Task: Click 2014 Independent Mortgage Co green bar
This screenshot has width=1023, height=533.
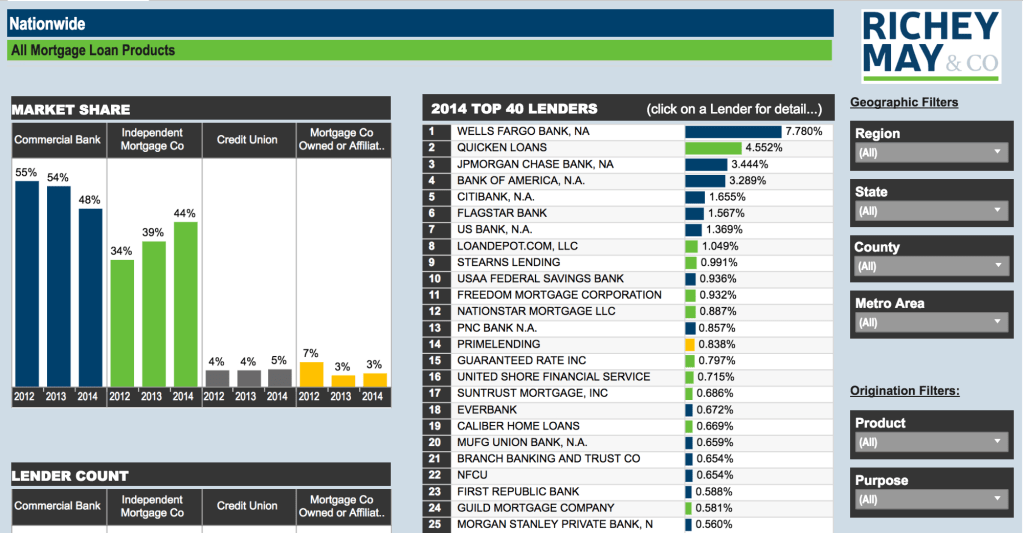Action: point(185,304)
